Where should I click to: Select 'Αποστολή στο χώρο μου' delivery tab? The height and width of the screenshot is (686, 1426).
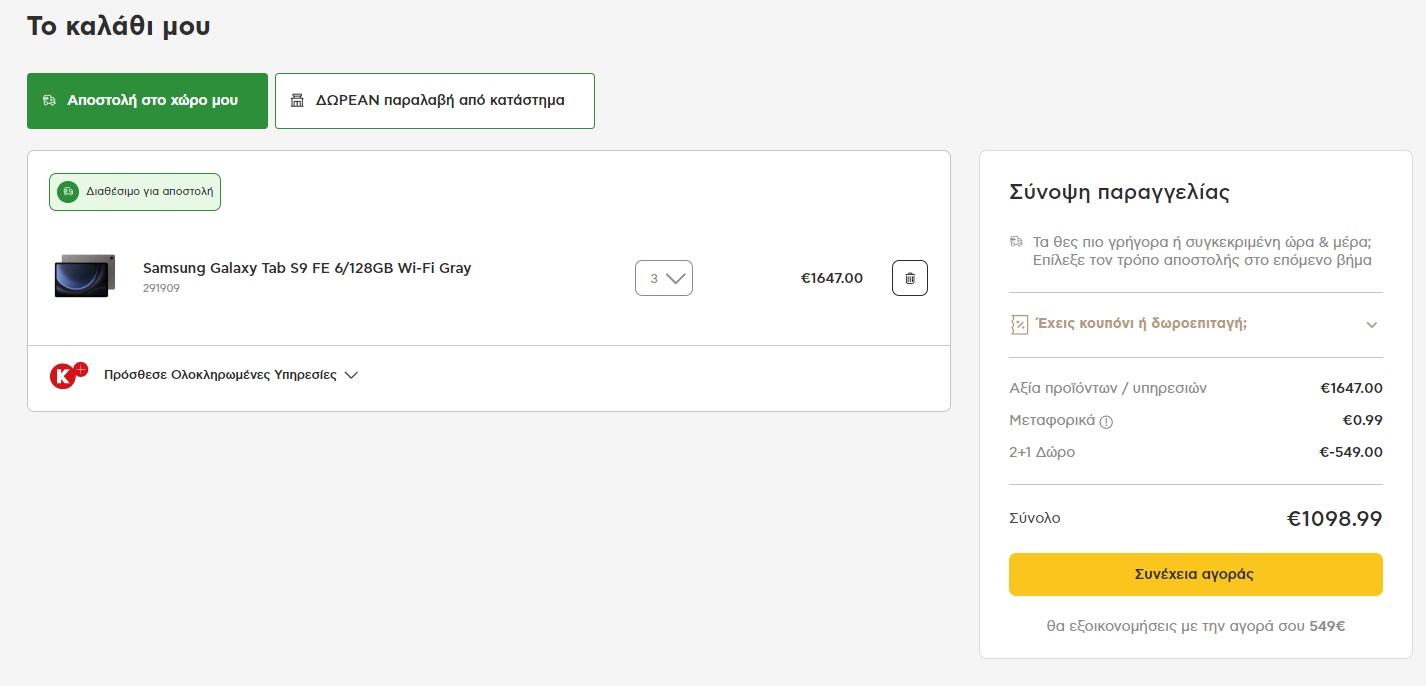point(147,101)
